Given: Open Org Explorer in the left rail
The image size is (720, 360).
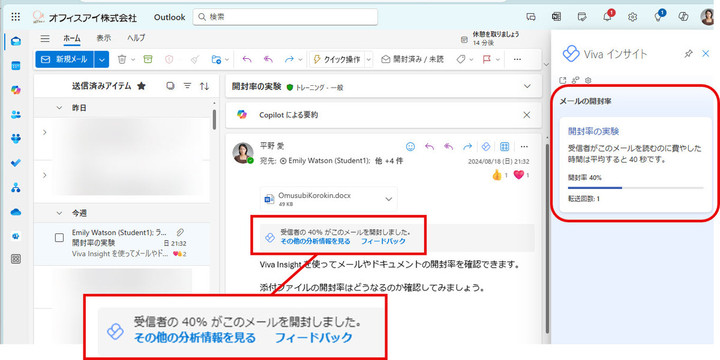Looking at the screenshot, I should click(x=16, y=187).
